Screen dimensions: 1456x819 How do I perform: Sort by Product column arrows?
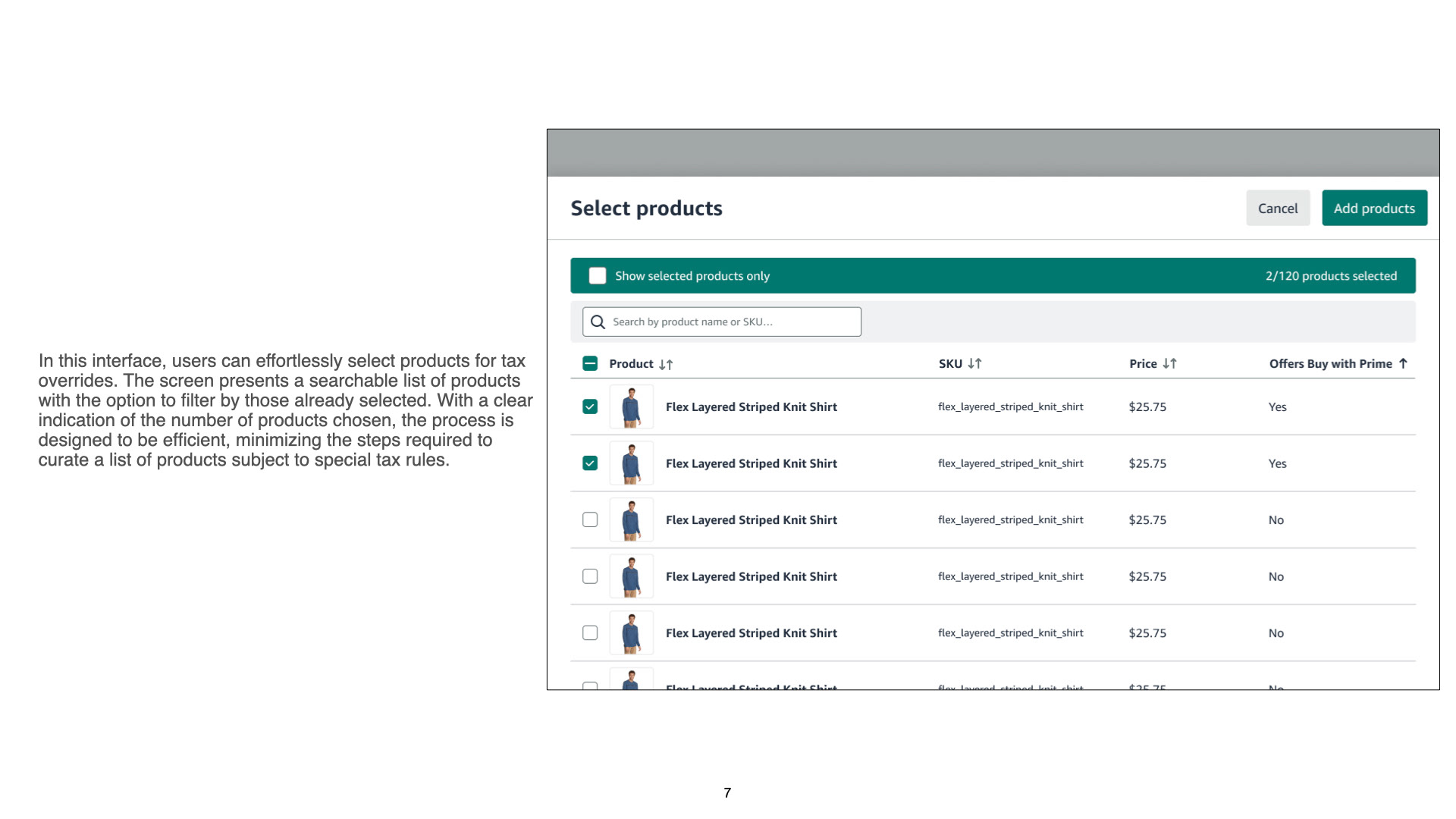(x=666, y=365)
